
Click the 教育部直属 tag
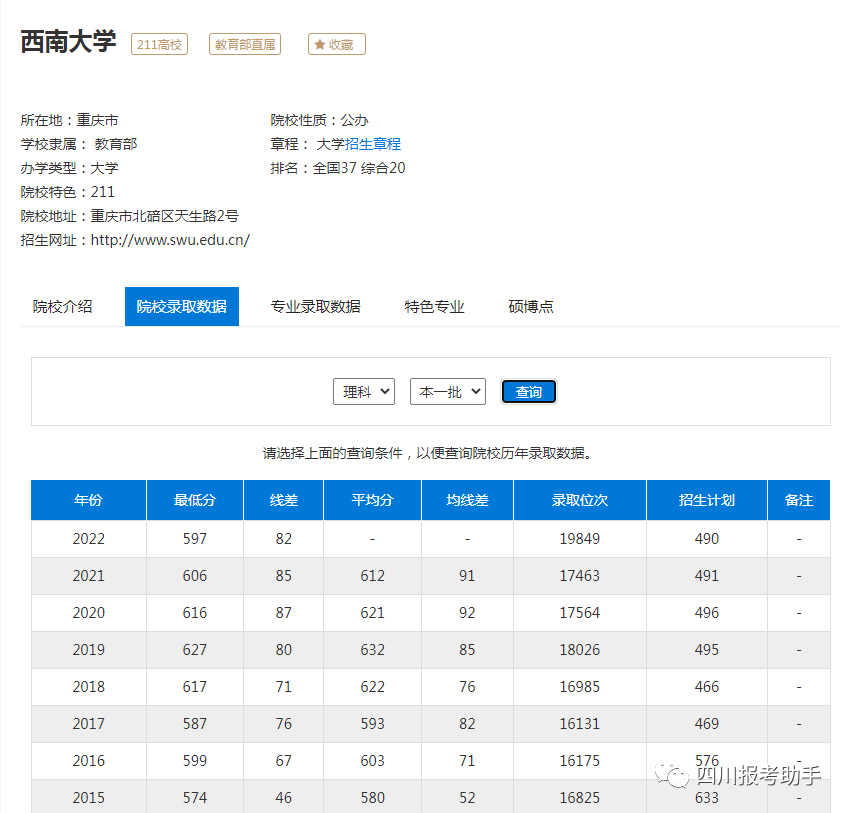(x=245, y=44)
